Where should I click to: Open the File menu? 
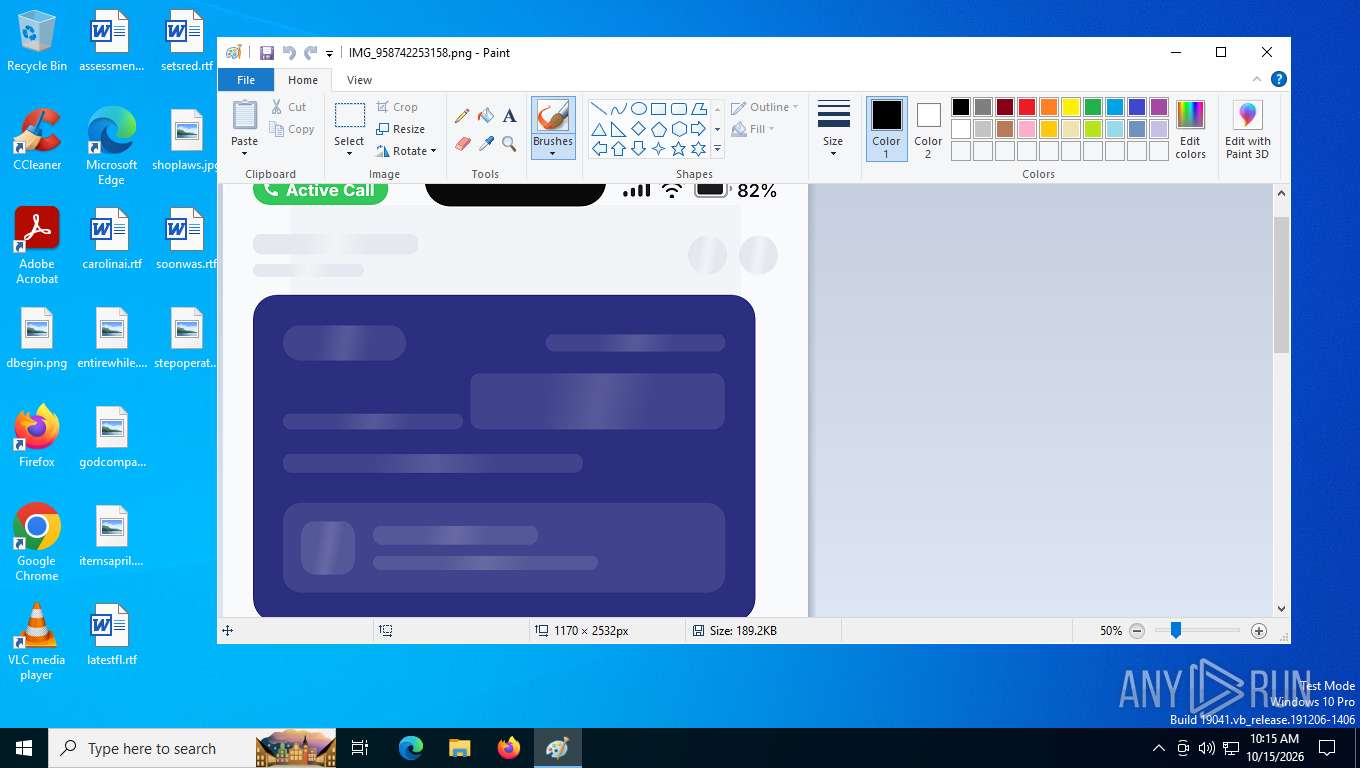(246, 80)
